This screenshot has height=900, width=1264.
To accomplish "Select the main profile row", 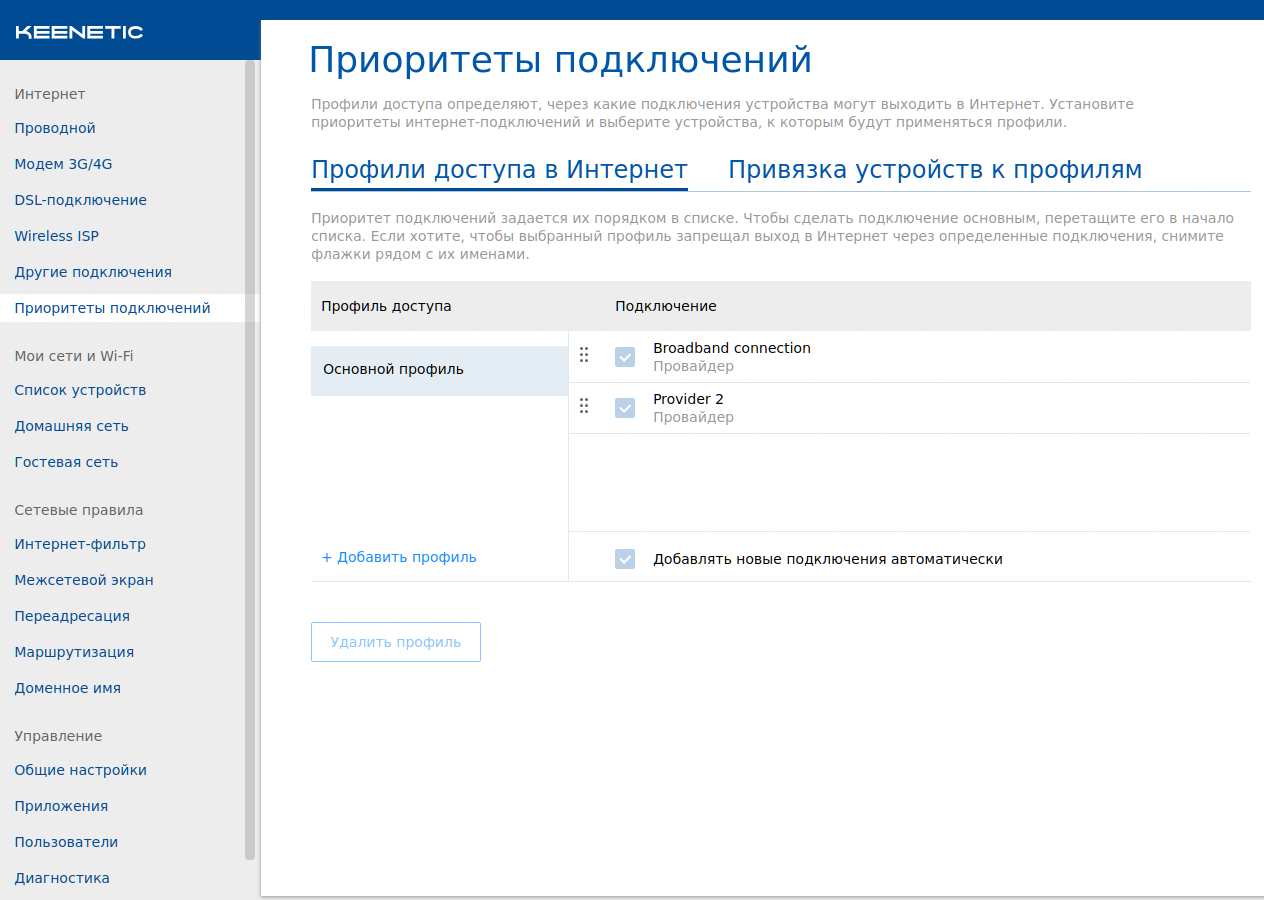I will coord(439,370).
